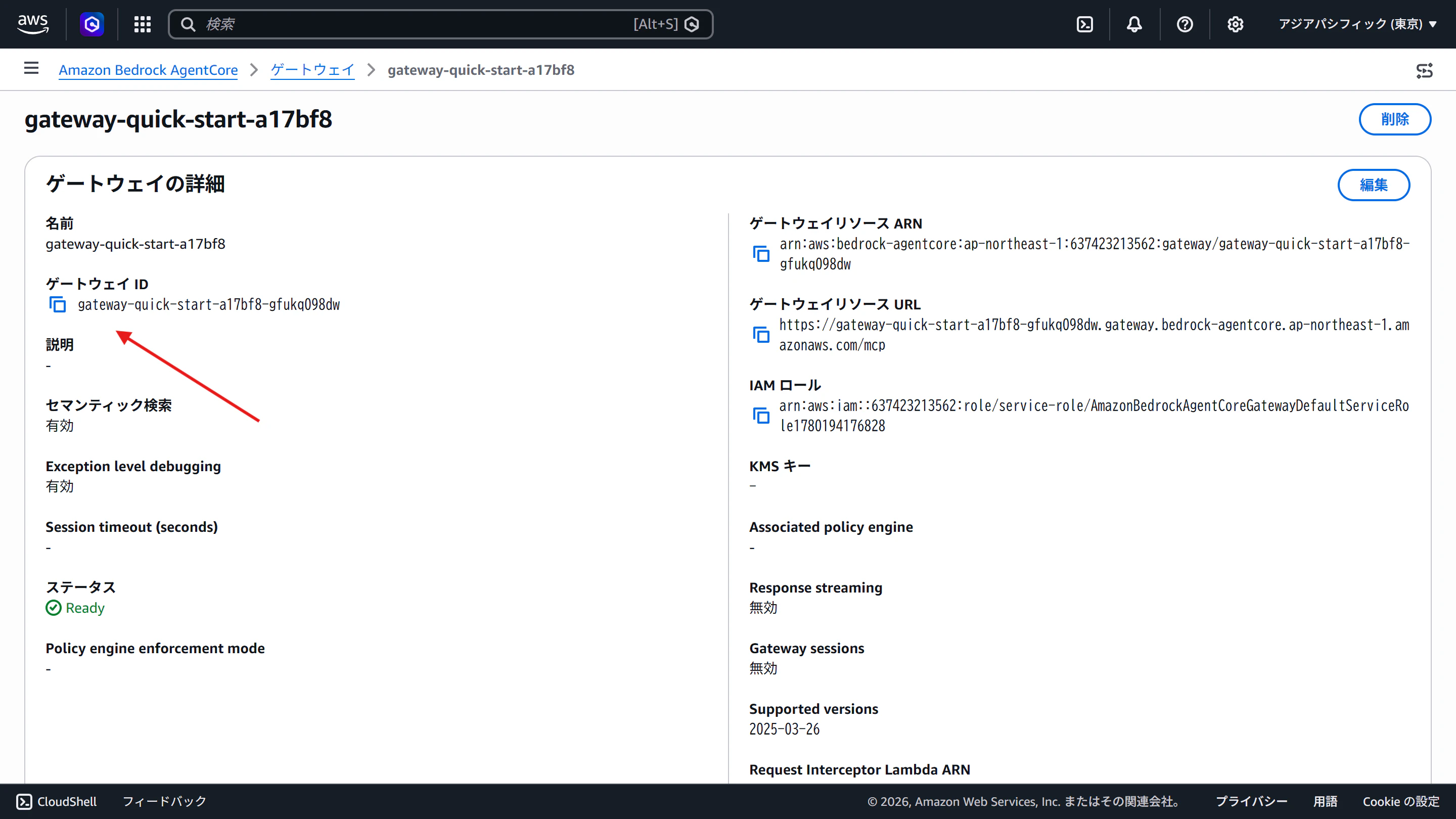1456x819 pixels.
Task: Click the copyright notice in the footer
Action: click(1025, 801)
